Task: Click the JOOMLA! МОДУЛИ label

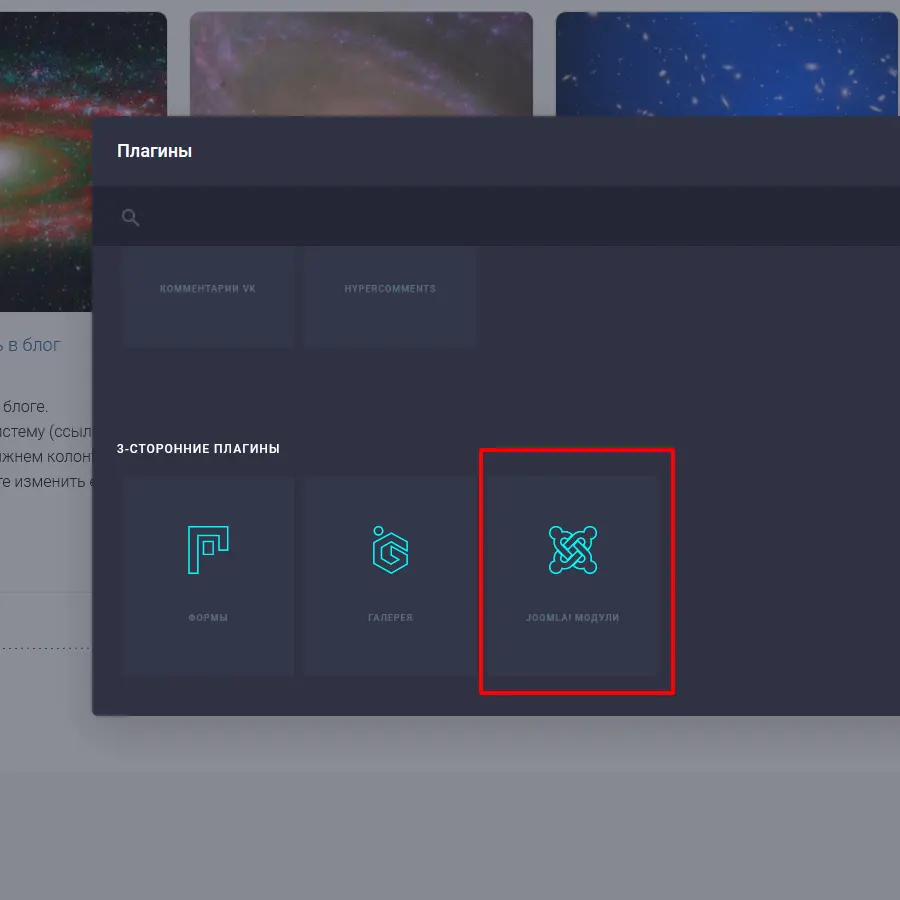Action: click(572, 618)
